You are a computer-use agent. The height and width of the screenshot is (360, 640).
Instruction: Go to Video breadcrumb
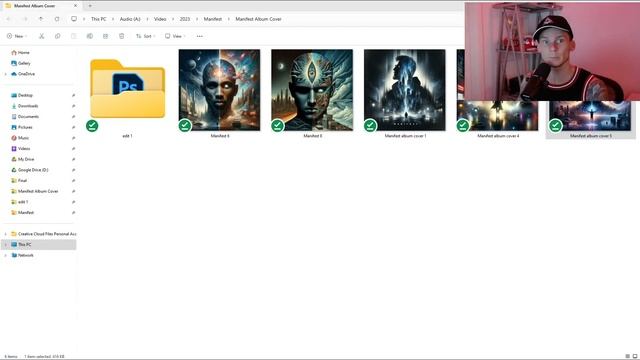(160, 19)
